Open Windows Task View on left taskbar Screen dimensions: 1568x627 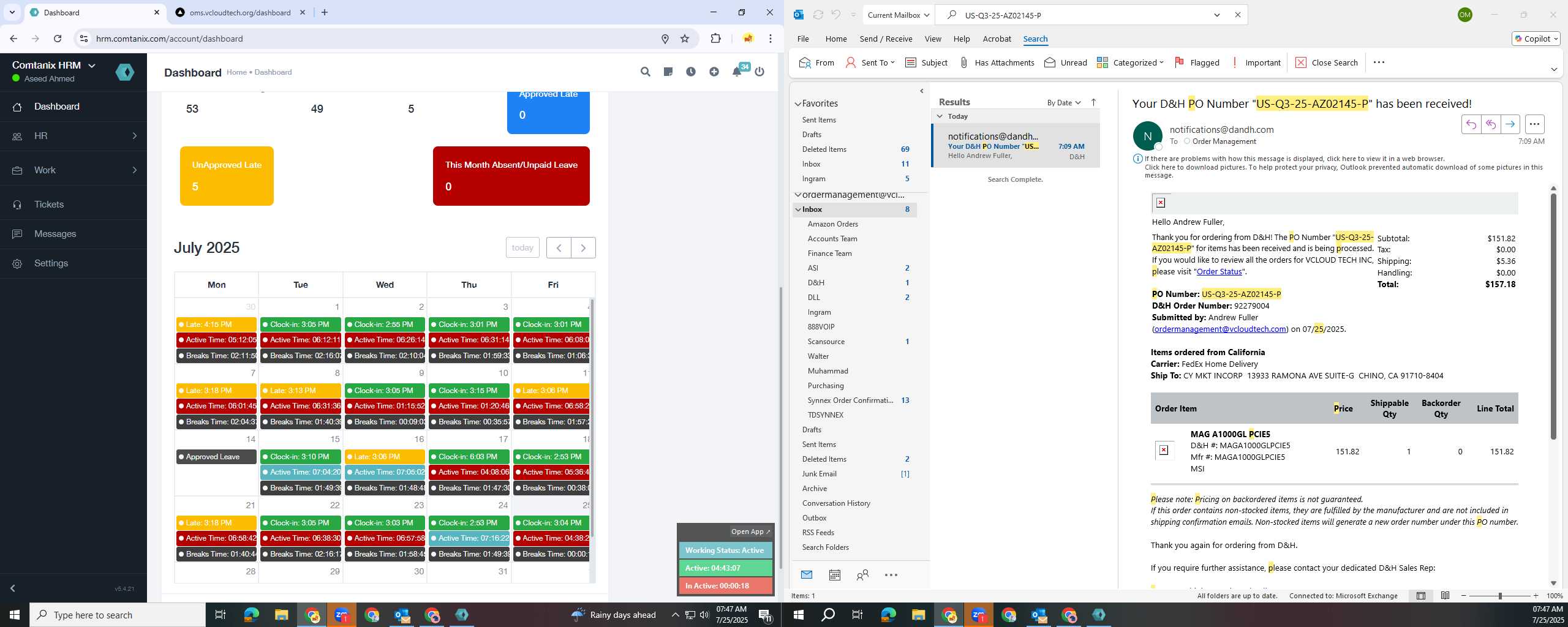[221, 615]
